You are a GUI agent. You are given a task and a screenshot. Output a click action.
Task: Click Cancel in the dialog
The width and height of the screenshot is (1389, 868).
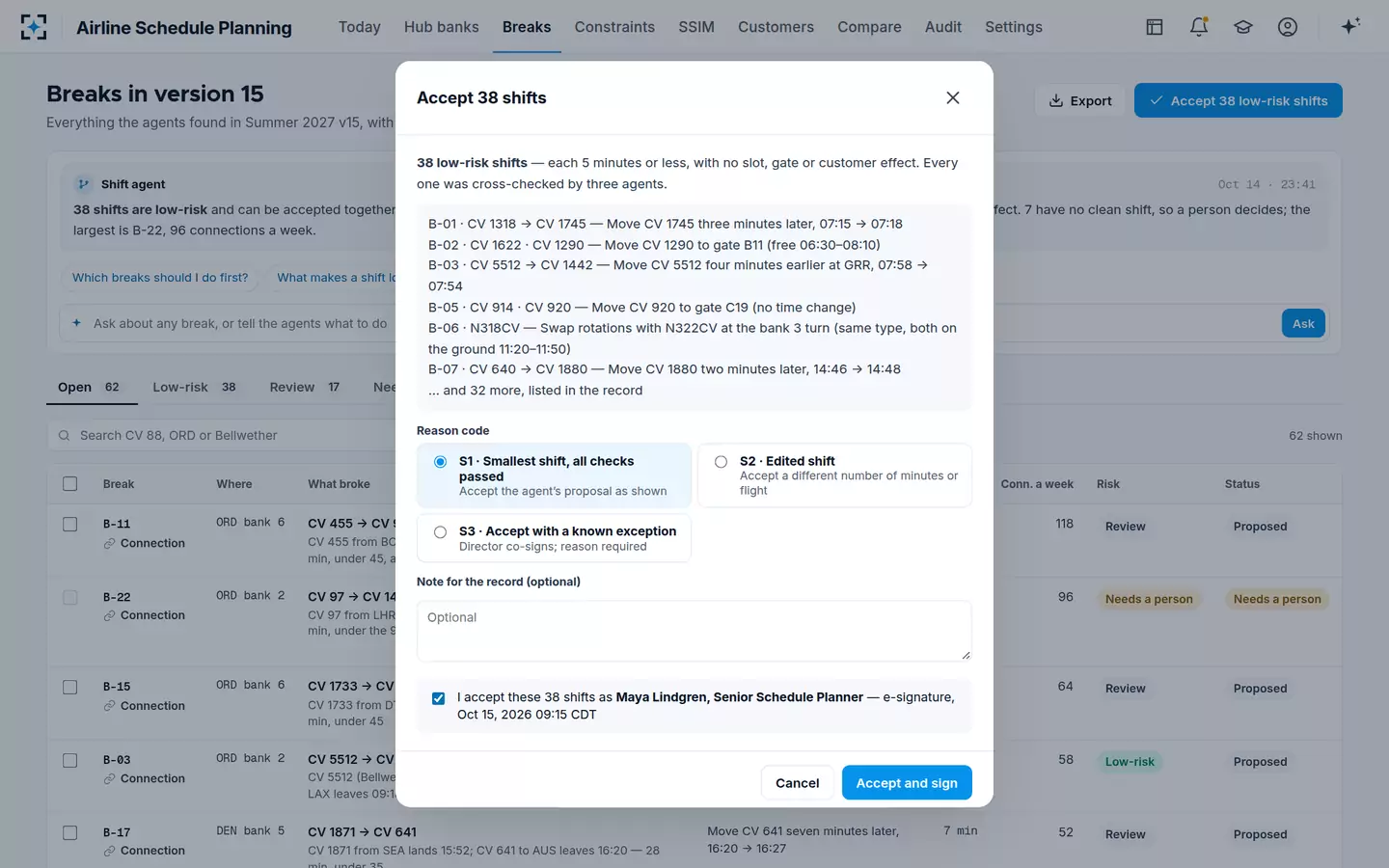798,783
